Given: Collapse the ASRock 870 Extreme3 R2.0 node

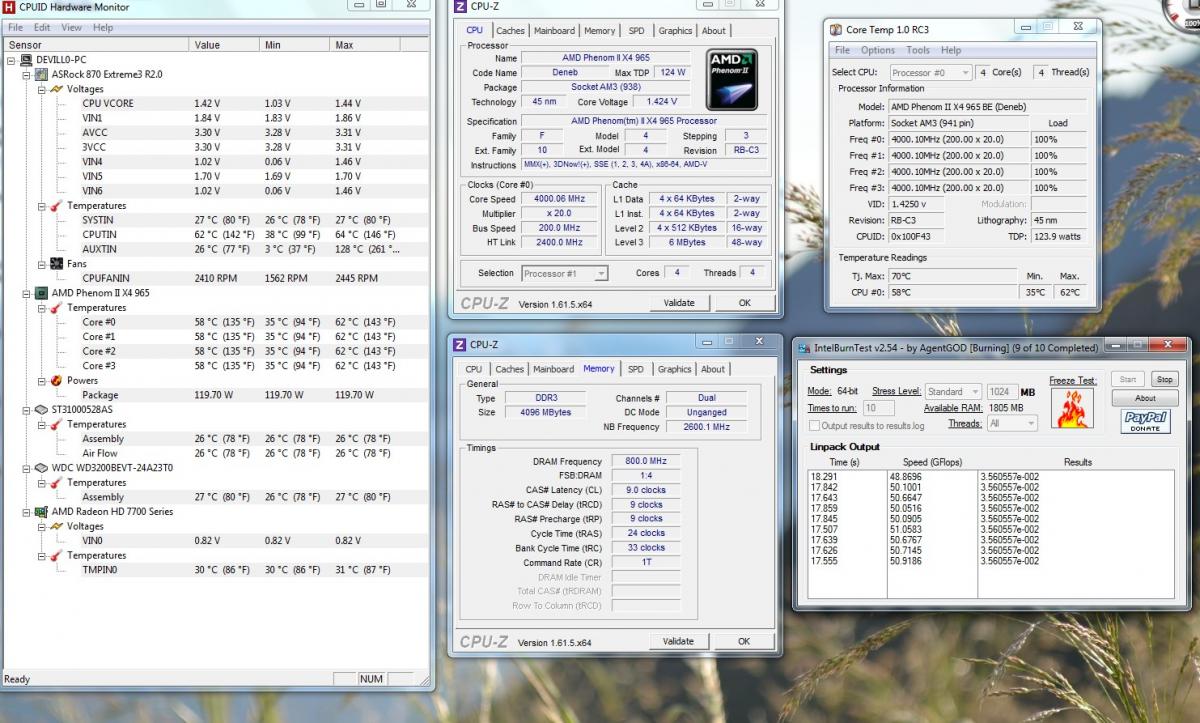Looking at the screenshot, I should pos(27,74).
